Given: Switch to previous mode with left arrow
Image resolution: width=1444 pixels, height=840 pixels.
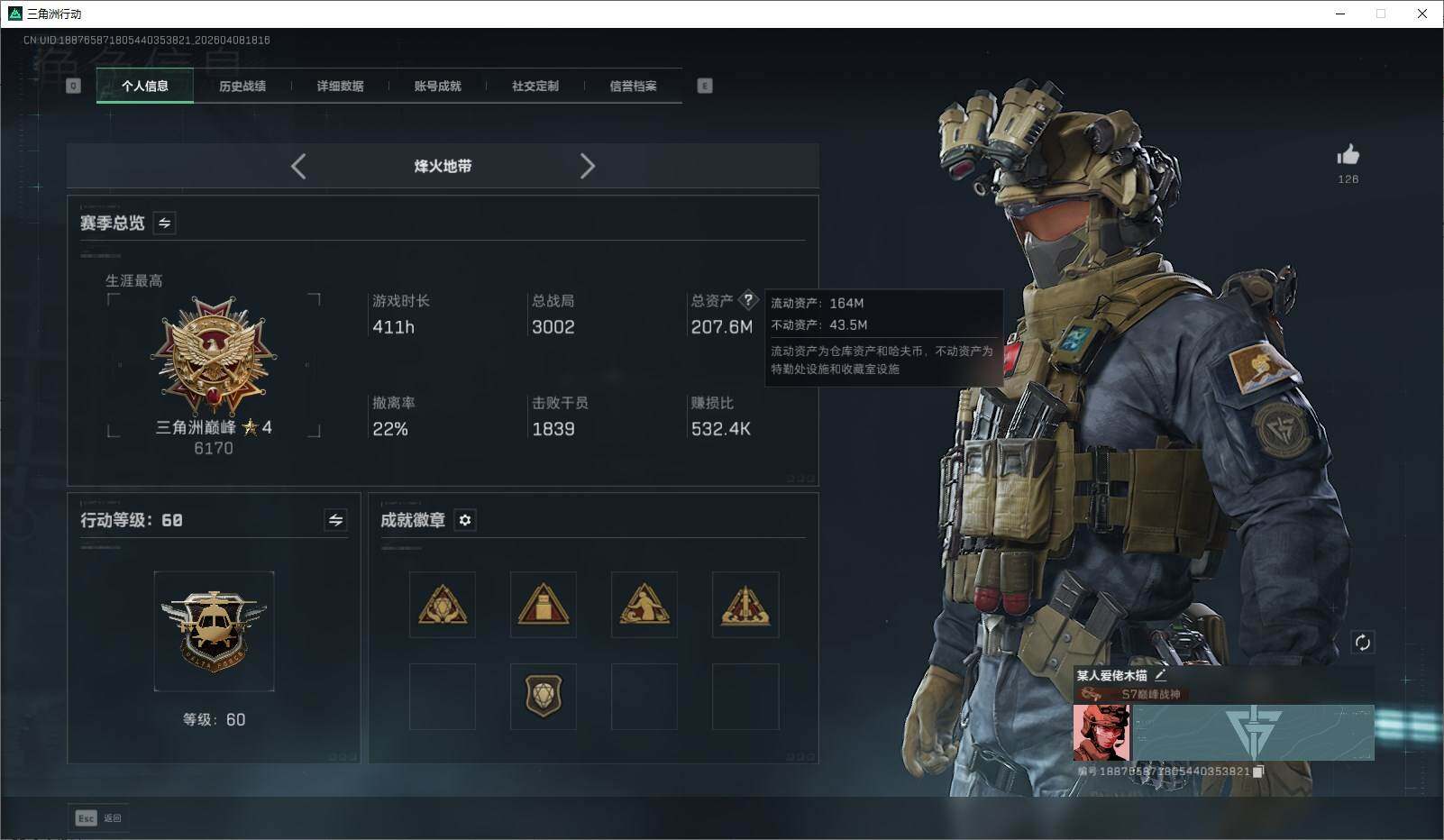Looking at the screenshot, I should [x=298, y=166].
